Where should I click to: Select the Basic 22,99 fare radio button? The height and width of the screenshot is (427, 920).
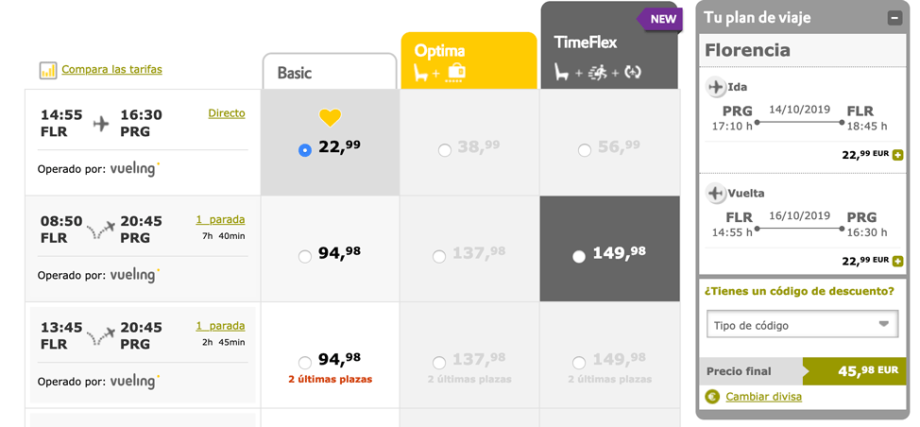coord(304,150)
